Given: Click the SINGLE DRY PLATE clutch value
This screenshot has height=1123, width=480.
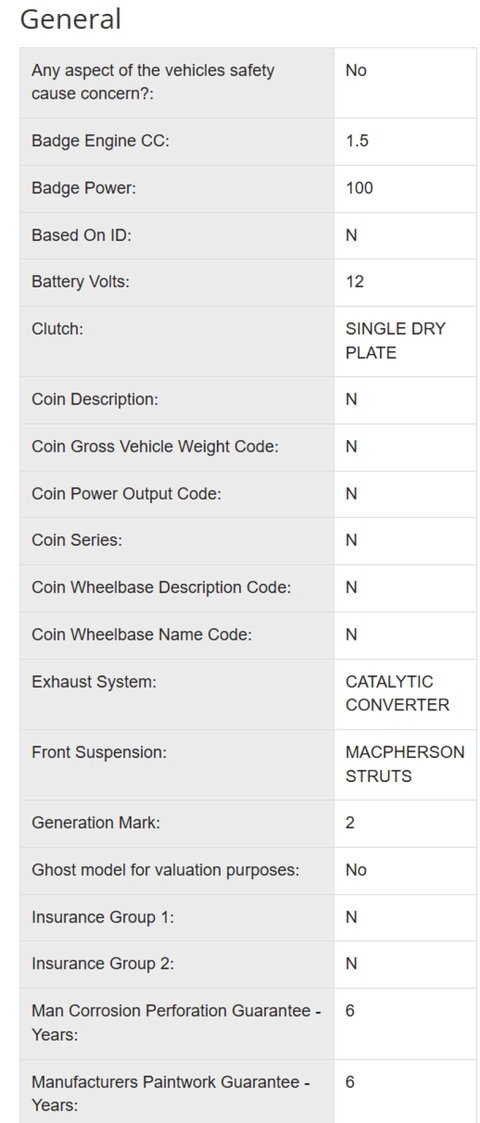Looking at the screenshot, I should pos(395,341).
